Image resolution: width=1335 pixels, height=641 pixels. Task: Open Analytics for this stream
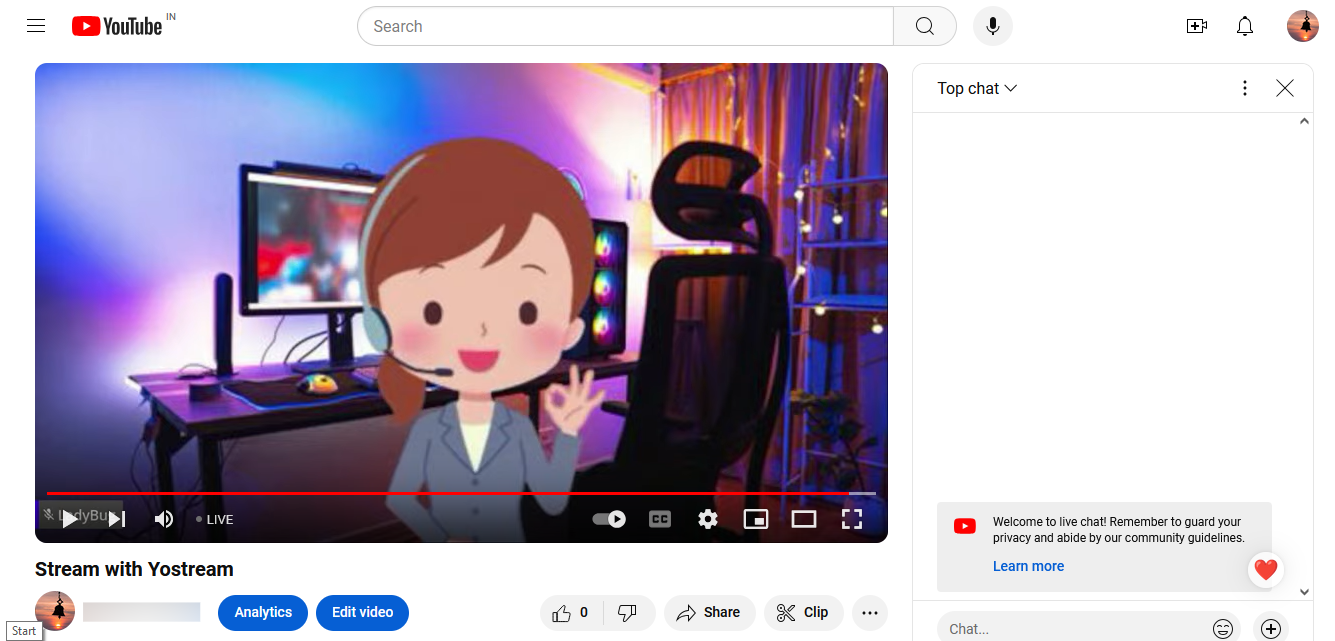click(x=262, y=612)
